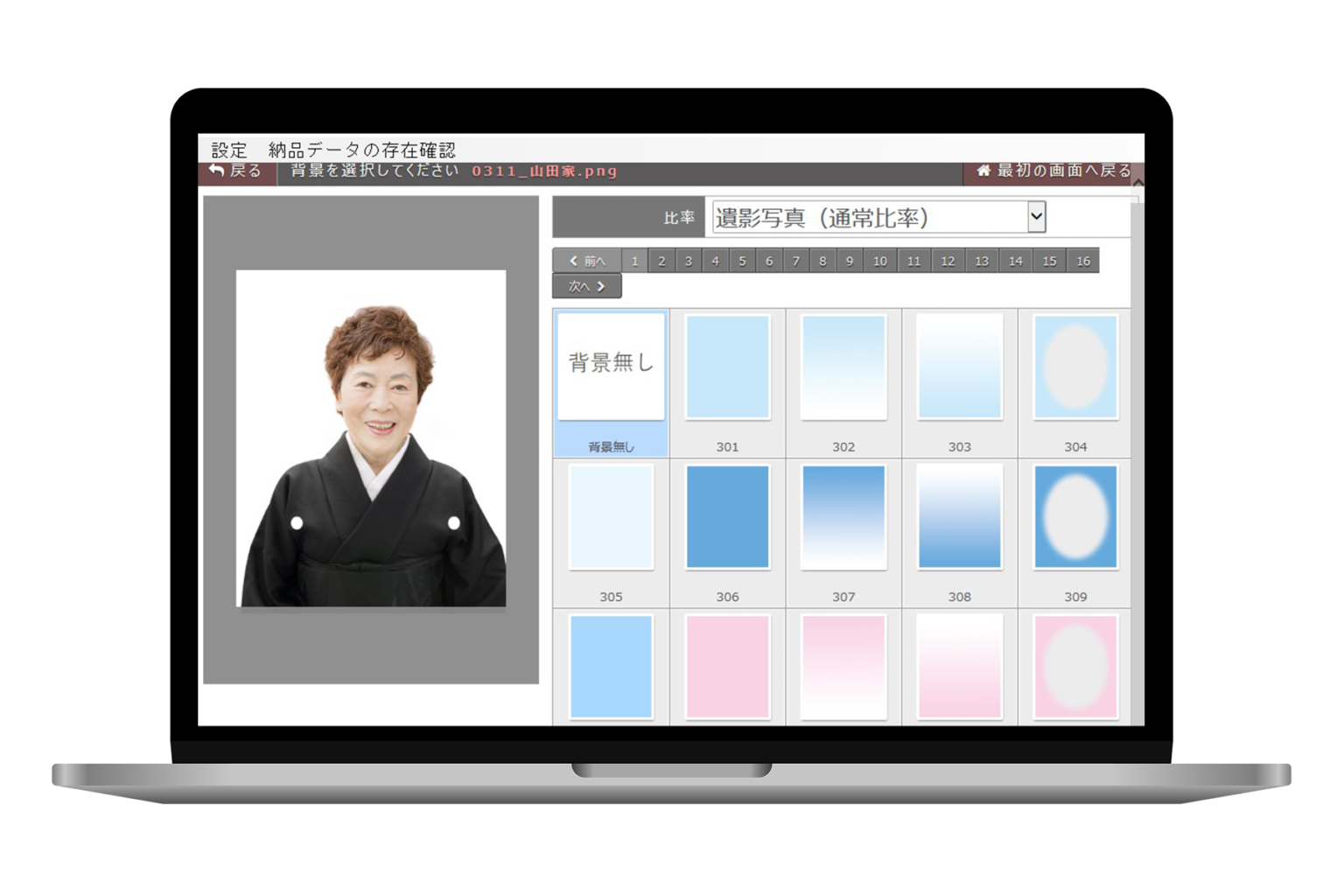The width and height of the screenshot is (1344, 896).
Task: Click the vertical scrollbar on the right
Action: tap(1137, 437)
